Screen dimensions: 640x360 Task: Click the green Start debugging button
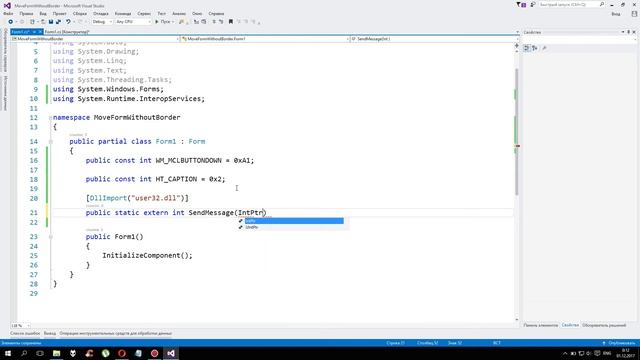coord(164,22)
